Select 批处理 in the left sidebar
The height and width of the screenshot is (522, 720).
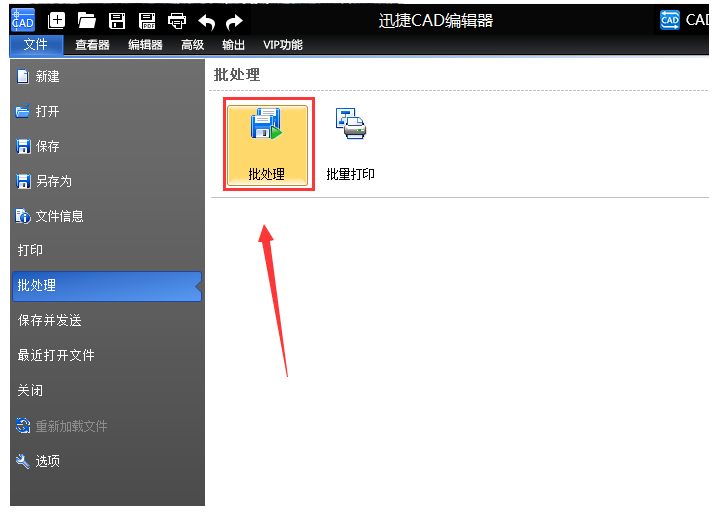tap(107, 286)
